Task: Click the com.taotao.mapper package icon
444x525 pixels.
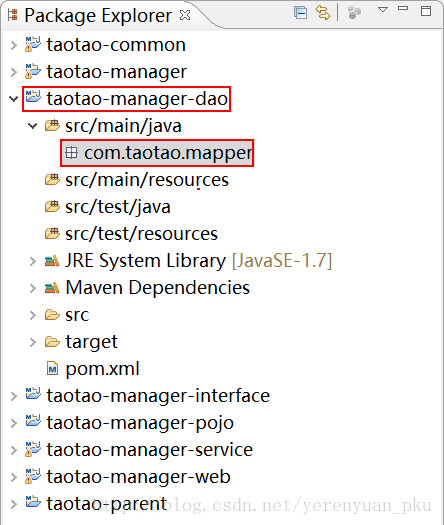Action: point(71,153)
